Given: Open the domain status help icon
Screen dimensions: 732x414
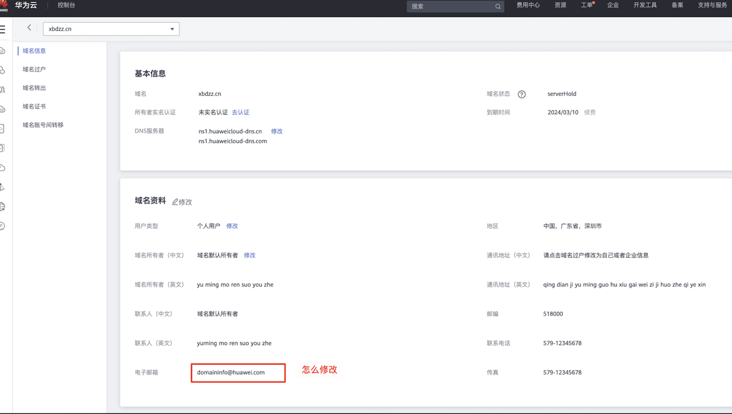Looking at the screenshot, I should coord(521,94).
